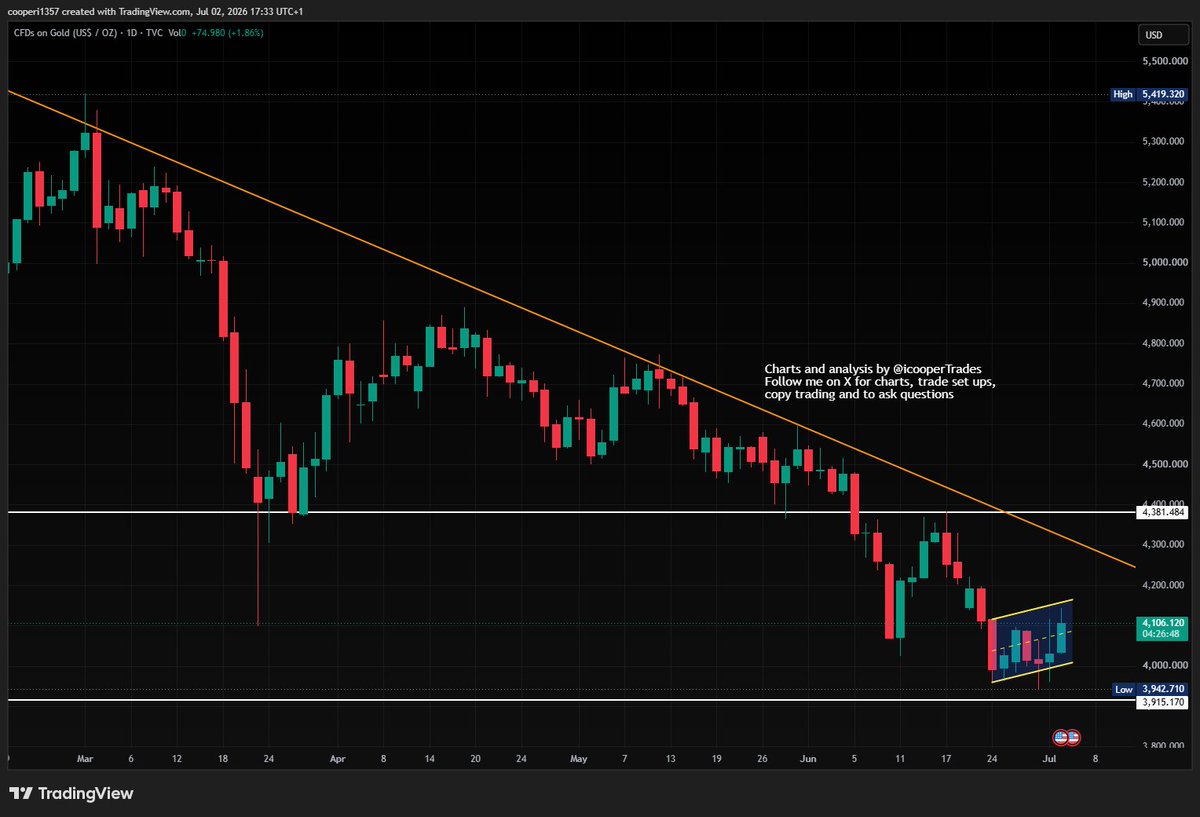The image size is (1200, 817).
Task: Click the Mar label on time axis
Action: pyautogui.click(x=83, y=759)
